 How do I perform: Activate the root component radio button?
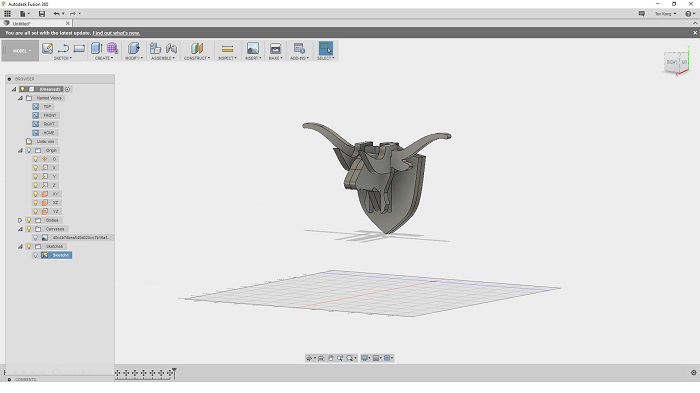67,89
